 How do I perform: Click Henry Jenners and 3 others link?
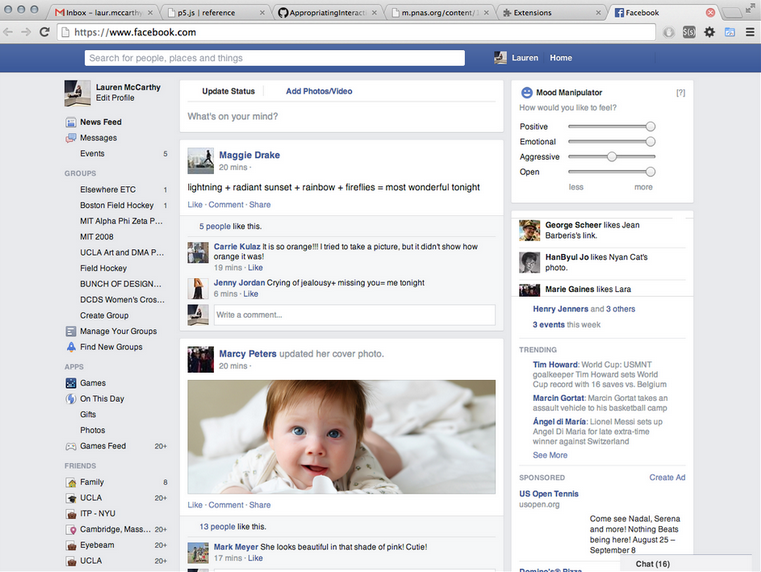pyautogui.click(x=584, y=309)
